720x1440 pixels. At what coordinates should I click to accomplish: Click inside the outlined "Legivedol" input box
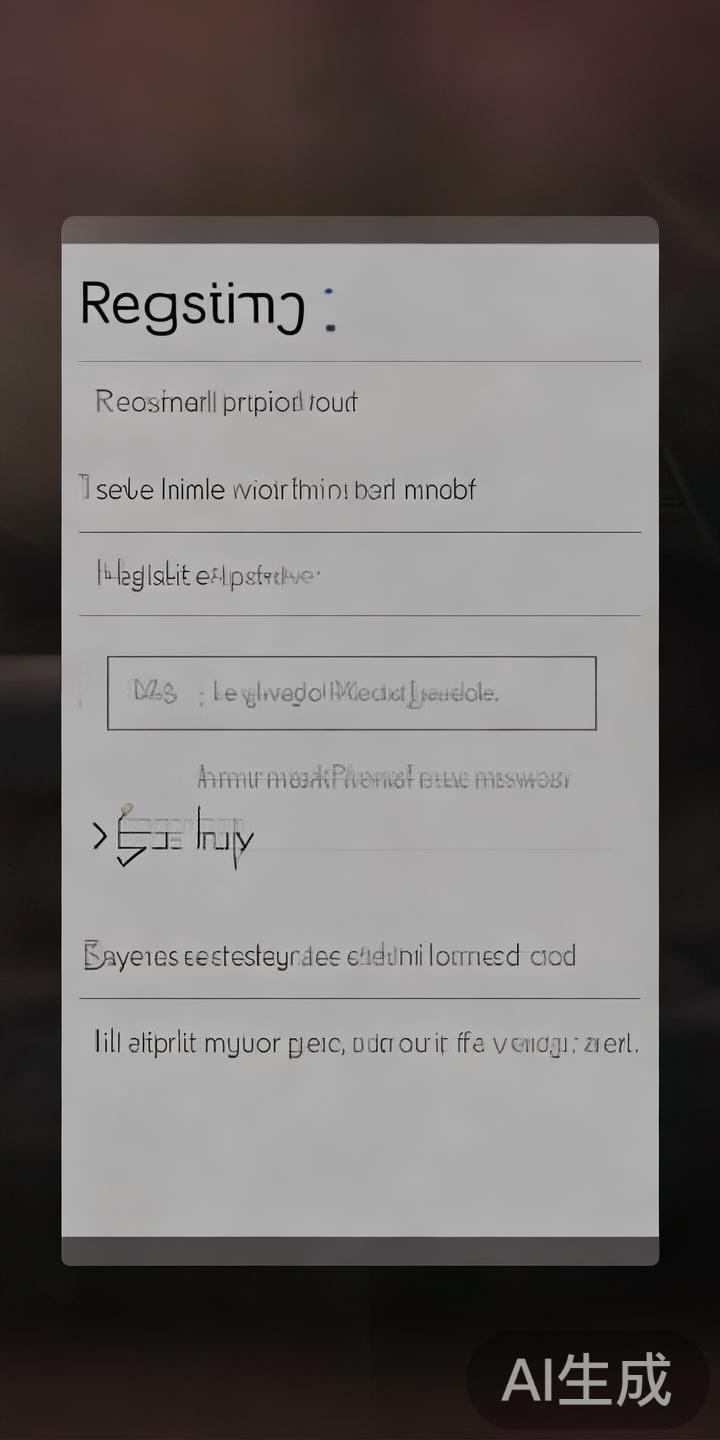[x=352, y=693]
